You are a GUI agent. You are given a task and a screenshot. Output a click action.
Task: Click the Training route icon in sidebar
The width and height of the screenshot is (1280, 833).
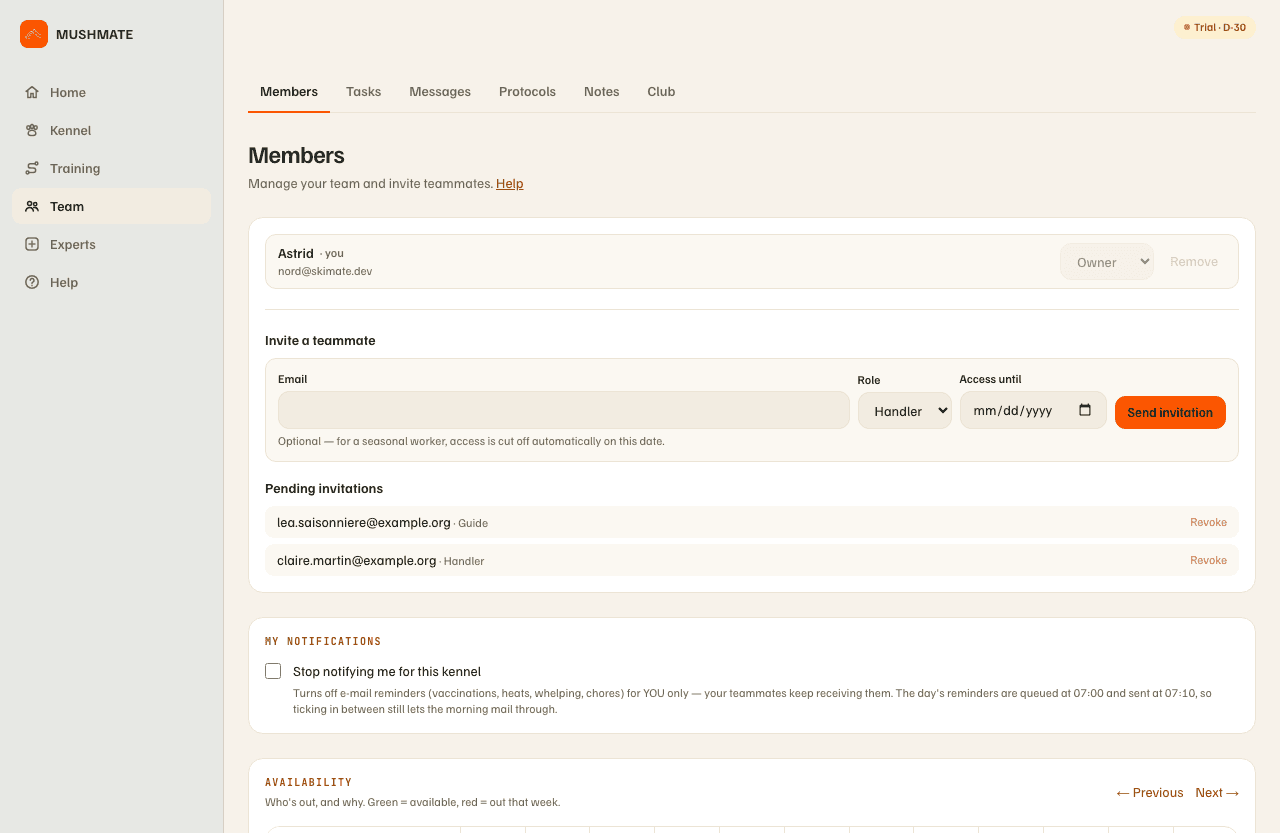(x=32, y=168)
